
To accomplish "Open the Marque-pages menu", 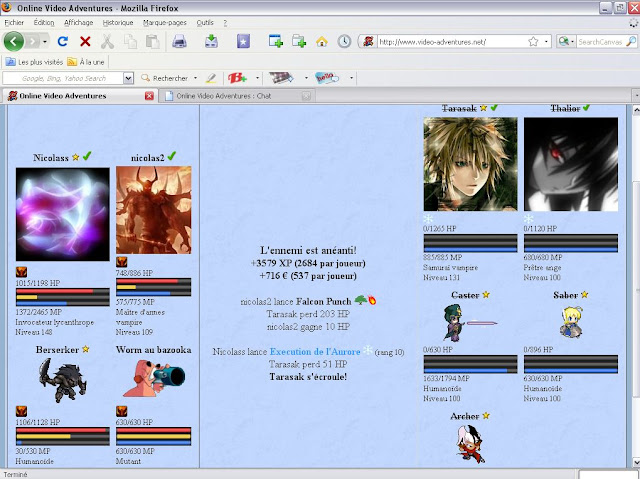I will pyautogui.click(x=165, y=23).
